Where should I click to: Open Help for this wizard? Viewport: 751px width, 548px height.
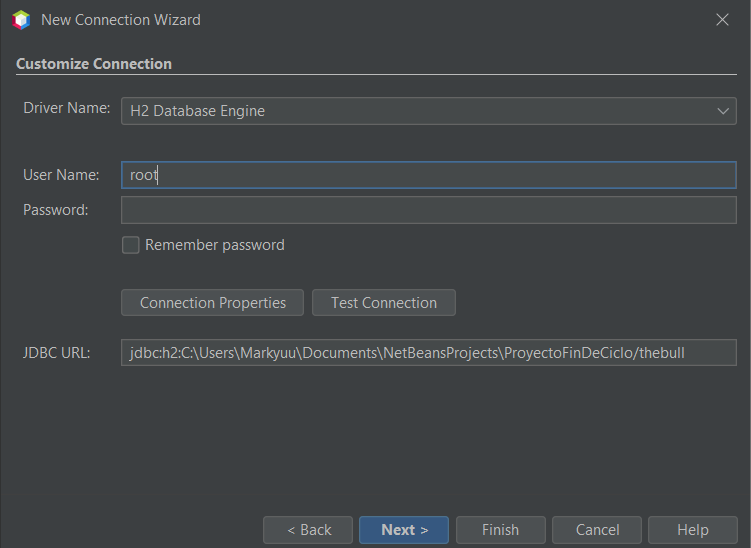click(x=693, y=530)
